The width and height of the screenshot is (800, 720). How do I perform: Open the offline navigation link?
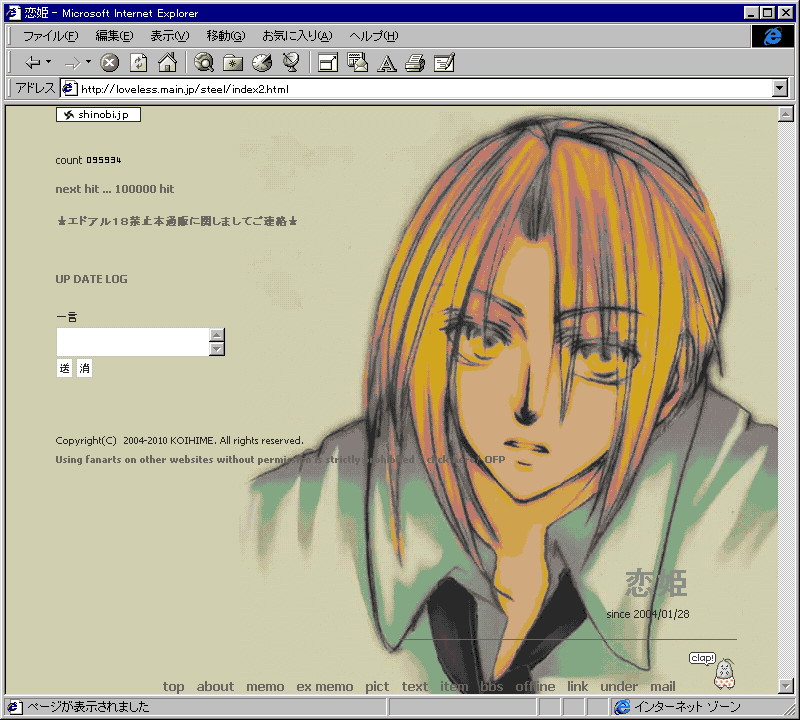(x=535, y=687)
